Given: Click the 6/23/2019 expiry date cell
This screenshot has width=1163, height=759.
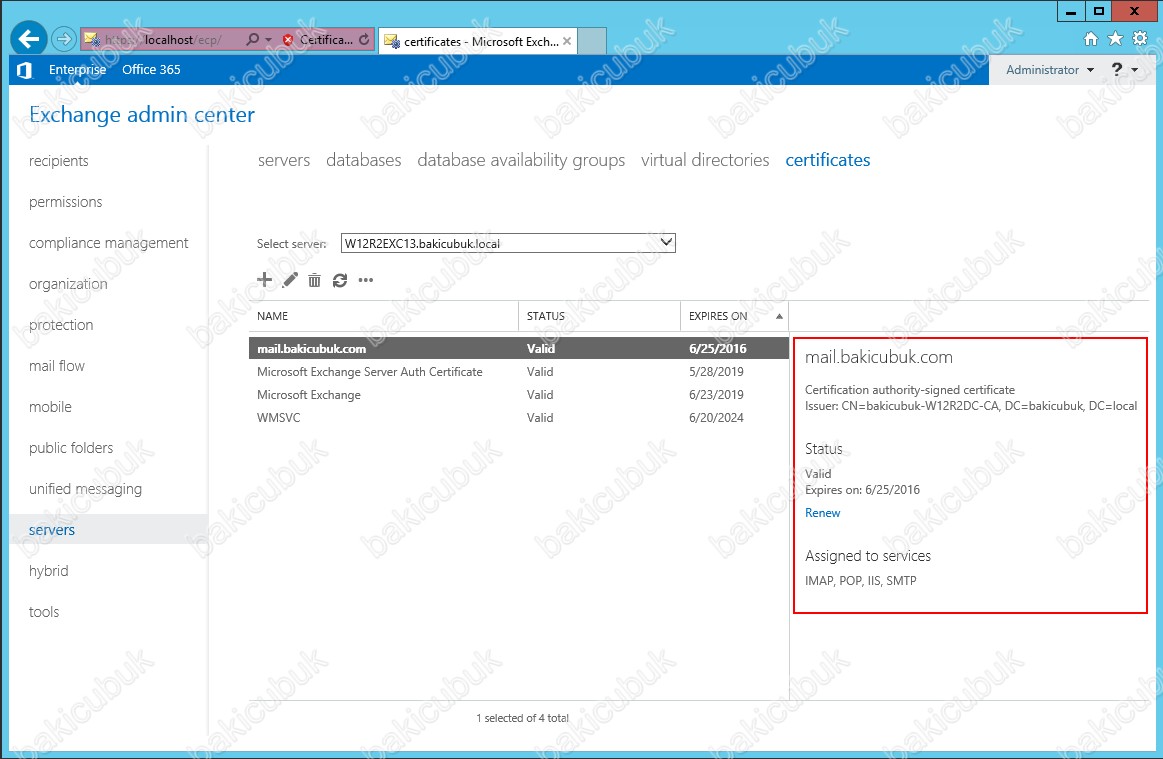Looking at the screenshot, I should coord(716,395).
